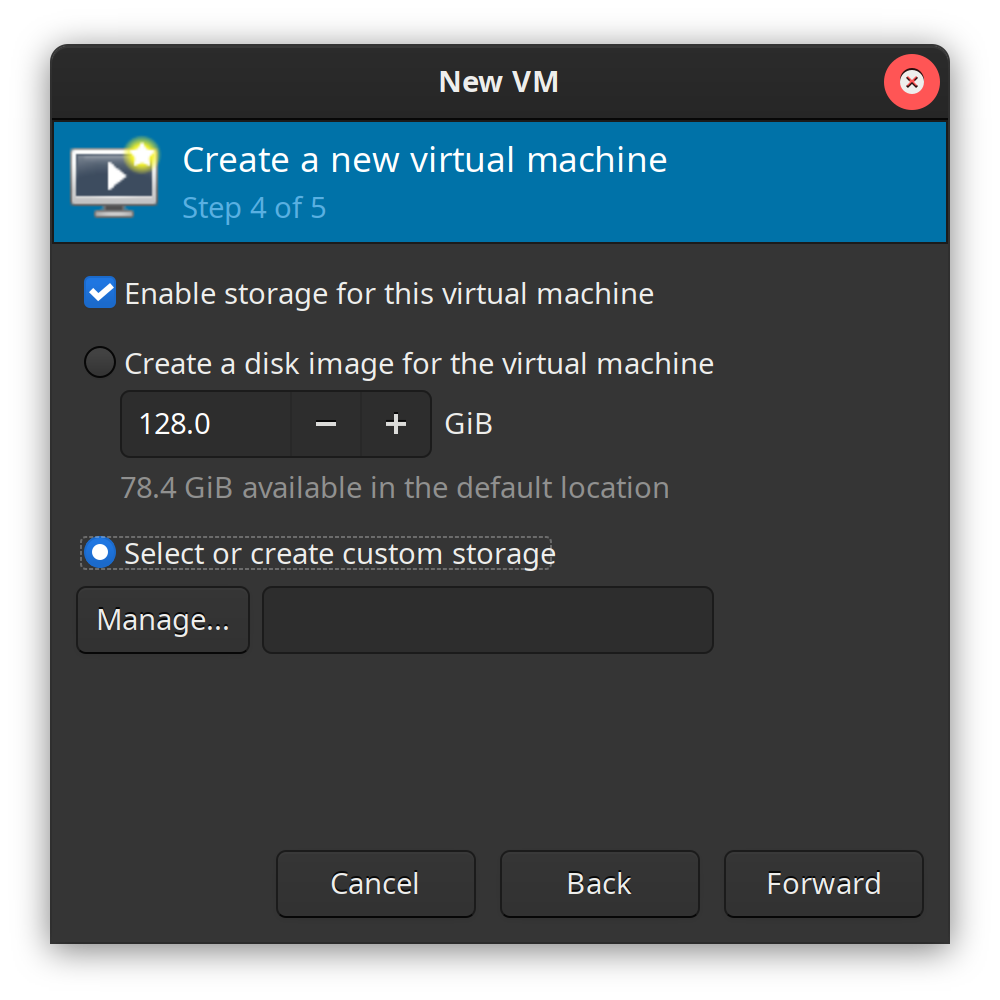The image size is (1000, 1000).
Task: Click the Create a new virtual machine heading
Action: 424,160
